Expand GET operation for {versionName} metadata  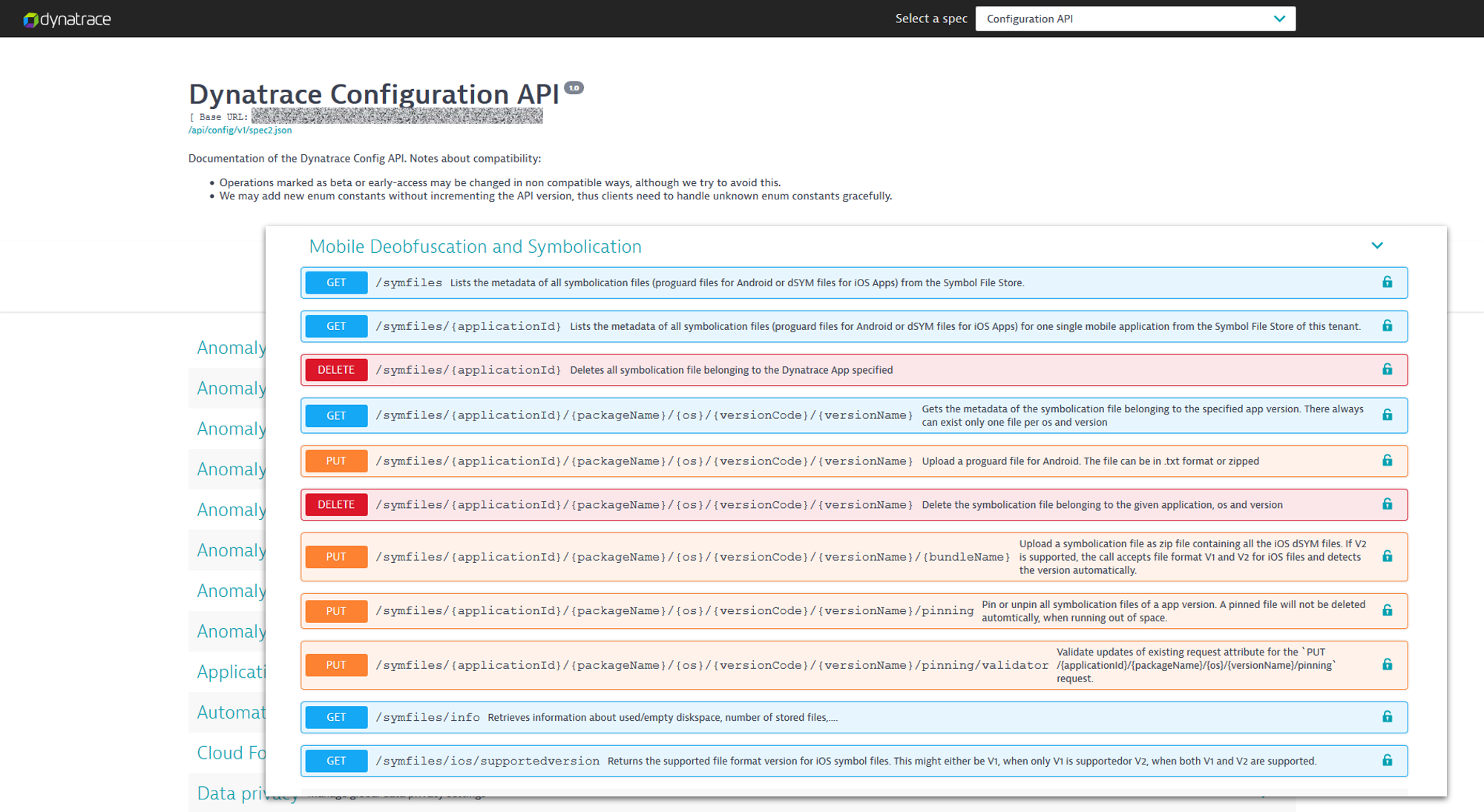pos(853,415)
